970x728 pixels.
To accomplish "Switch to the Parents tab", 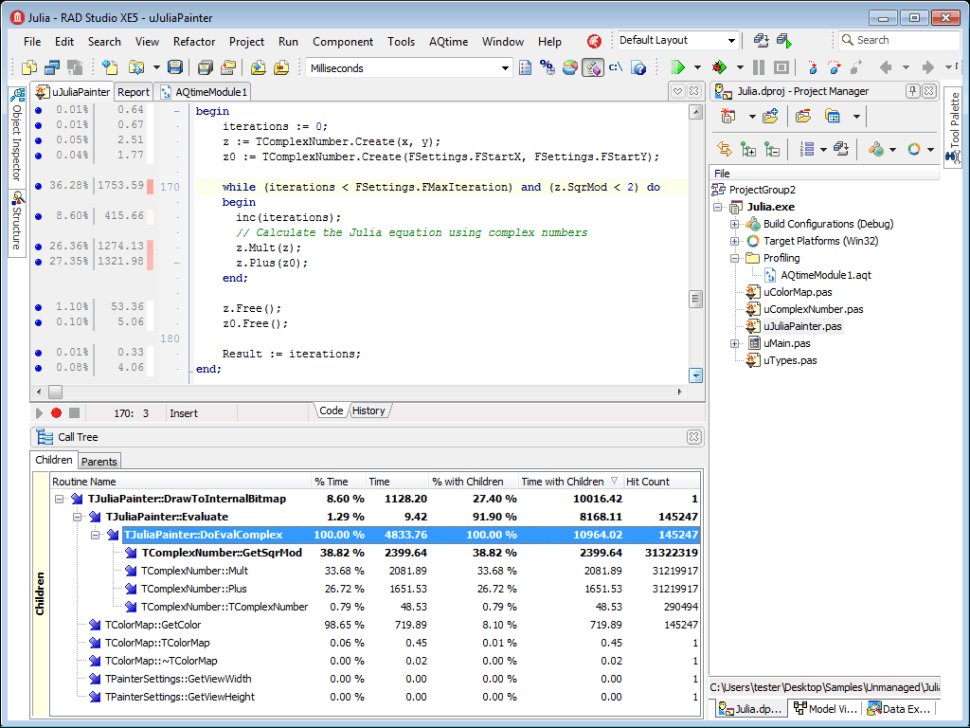I will click(99, 461).
